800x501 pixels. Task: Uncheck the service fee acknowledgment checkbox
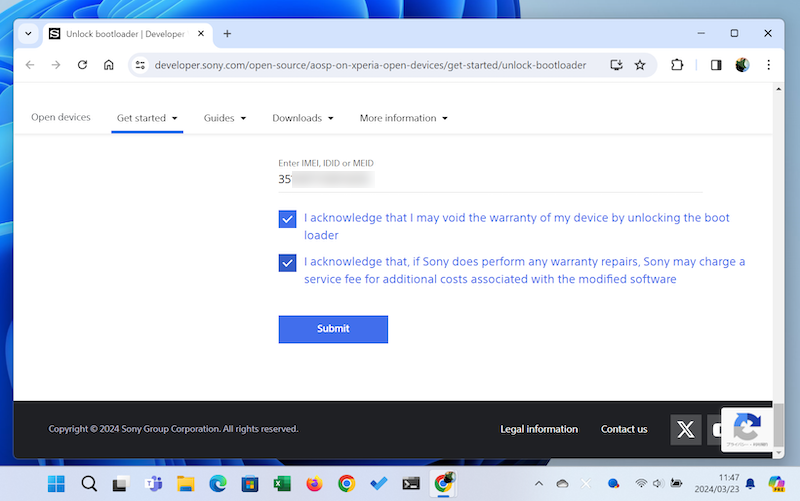click(x=288, y=263)
